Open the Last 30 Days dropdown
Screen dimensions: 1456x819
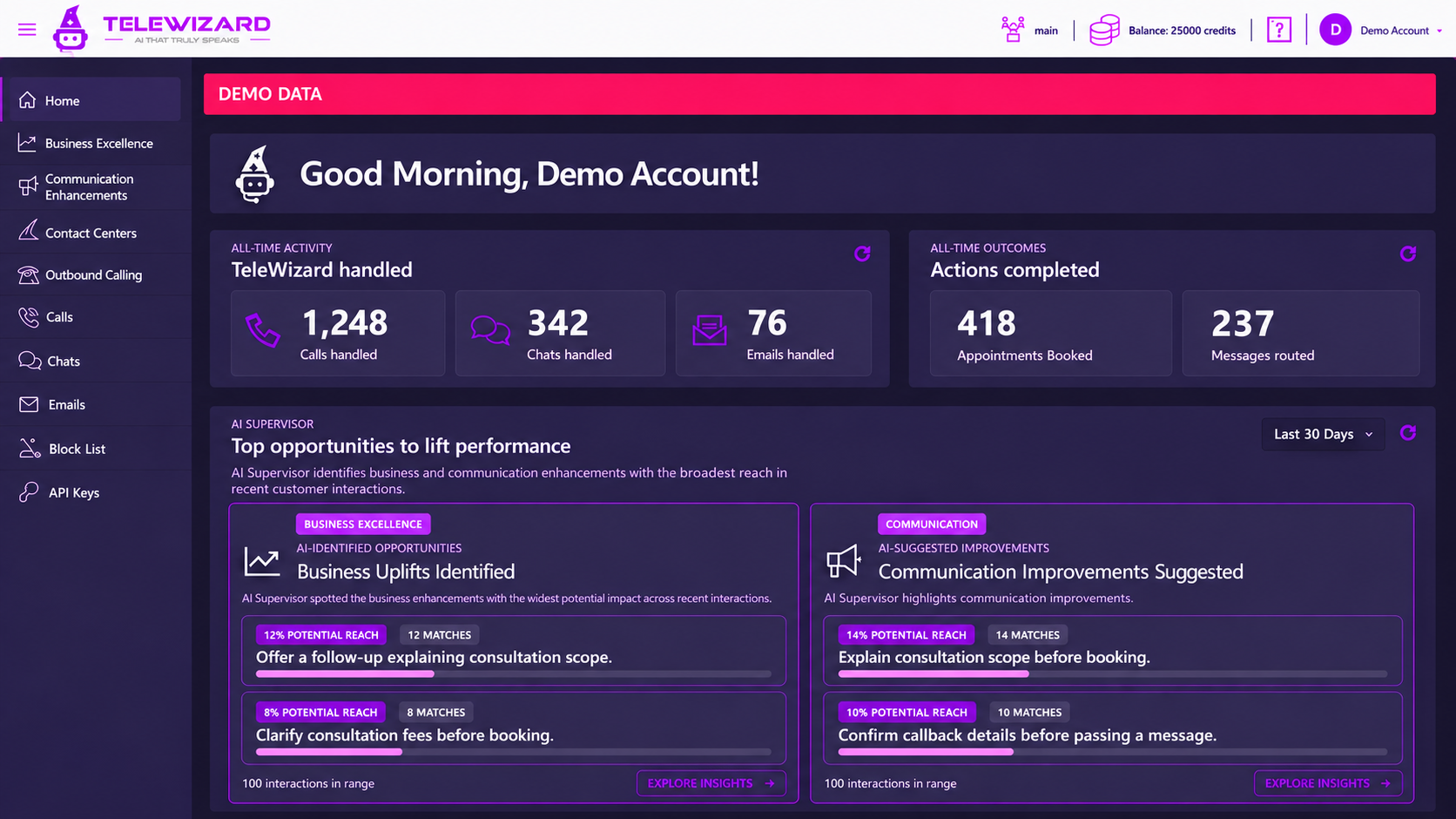coord(1323,434)
